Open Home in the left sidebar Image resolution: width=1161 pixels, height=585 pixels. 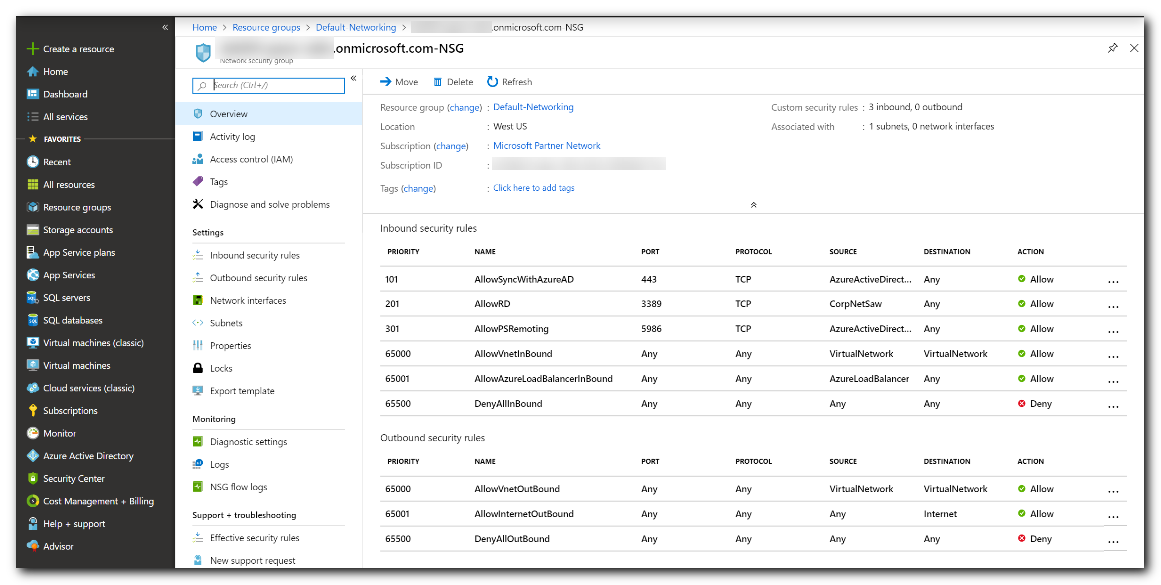pos(56,72)
